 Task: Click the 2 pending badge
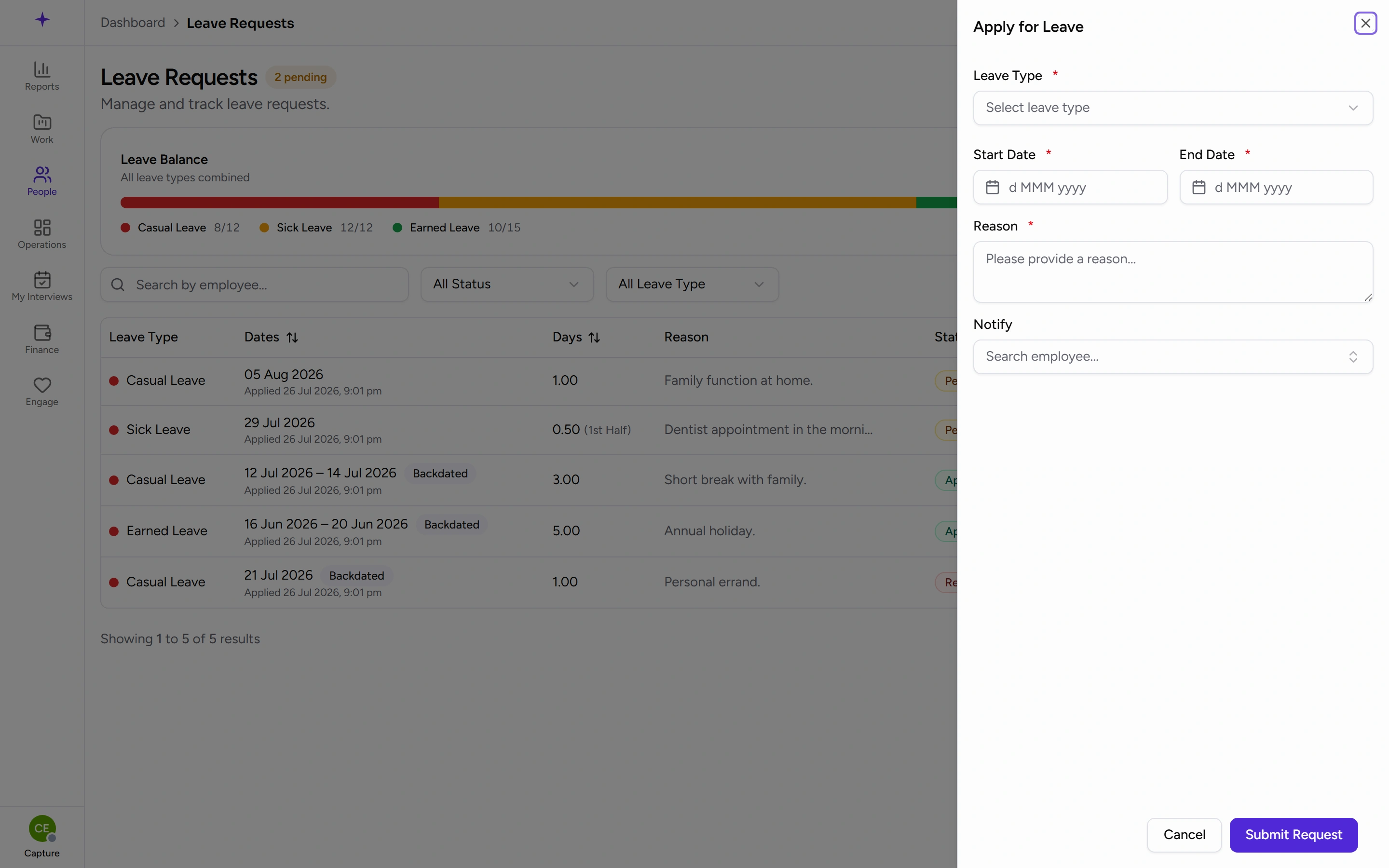point(300,77)
